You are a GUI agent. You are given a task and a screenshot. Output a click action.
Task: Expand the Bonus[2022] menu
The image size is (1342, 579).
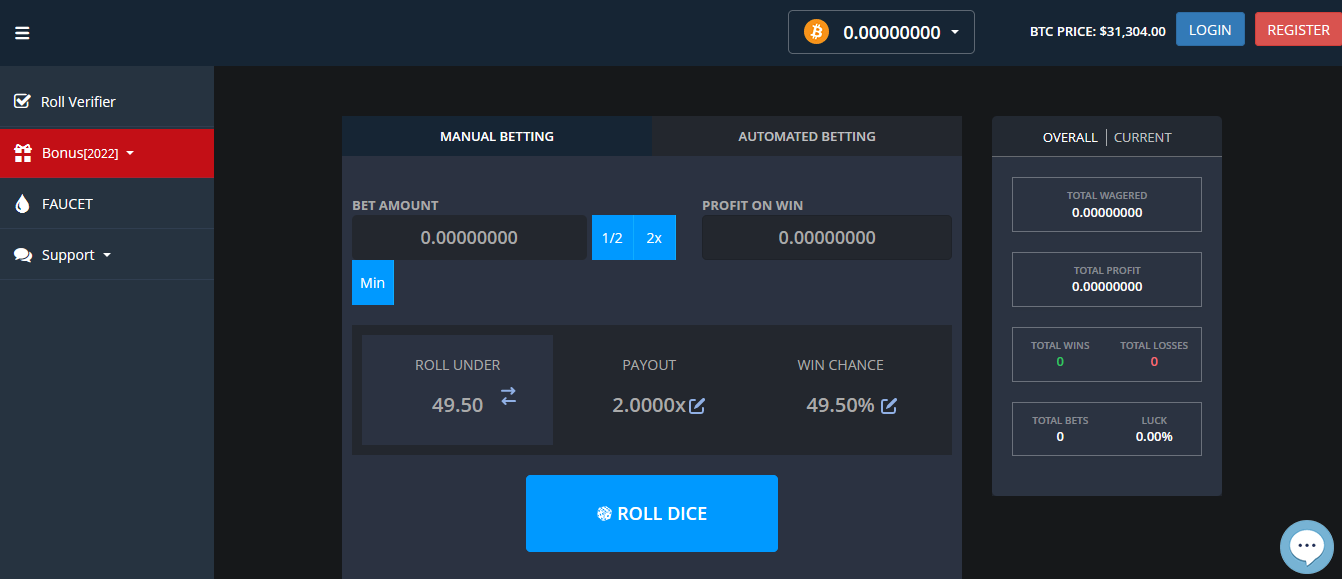[x=107, y=153]
